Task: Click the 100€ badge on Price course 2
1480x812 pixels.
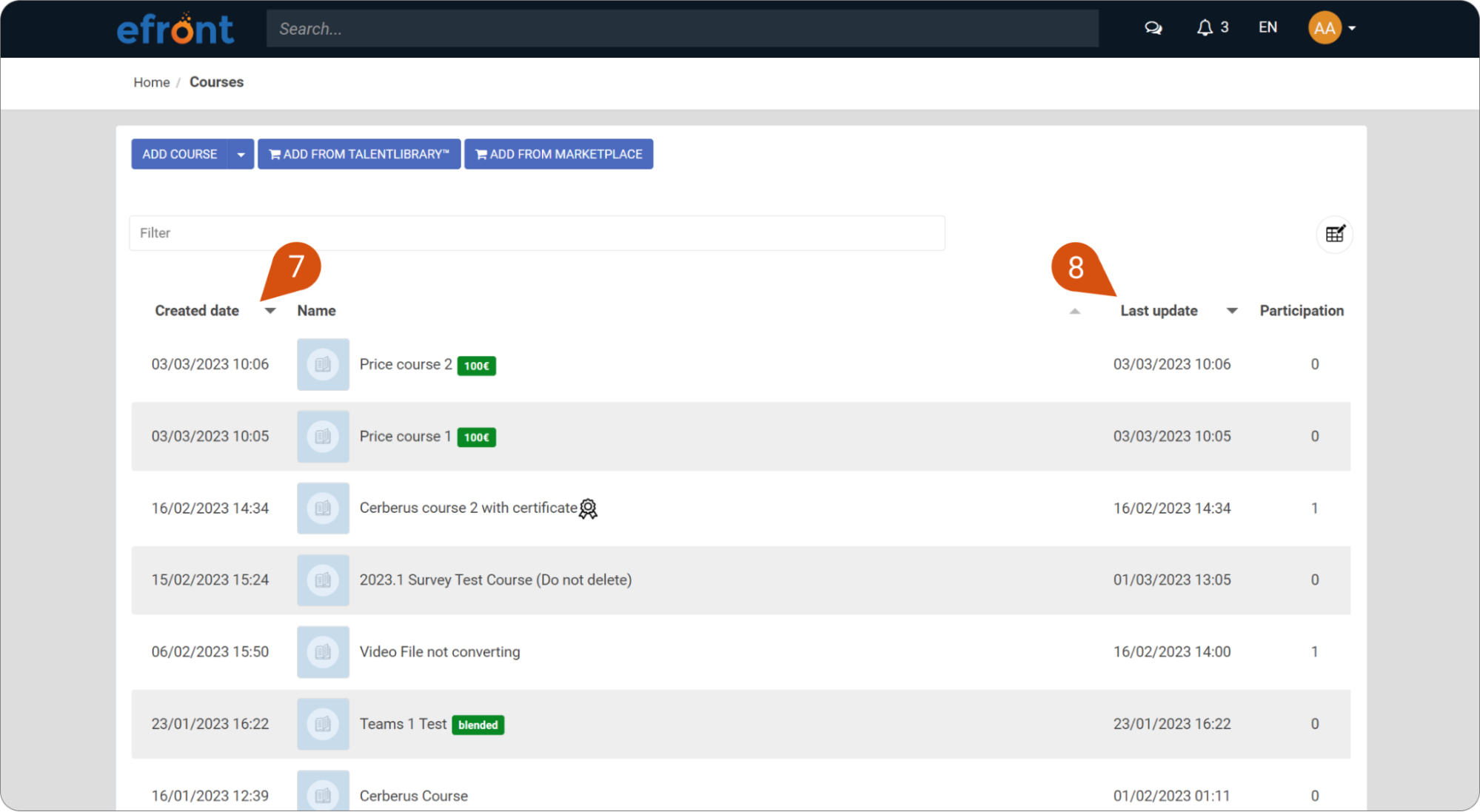Action: (476, 366)
